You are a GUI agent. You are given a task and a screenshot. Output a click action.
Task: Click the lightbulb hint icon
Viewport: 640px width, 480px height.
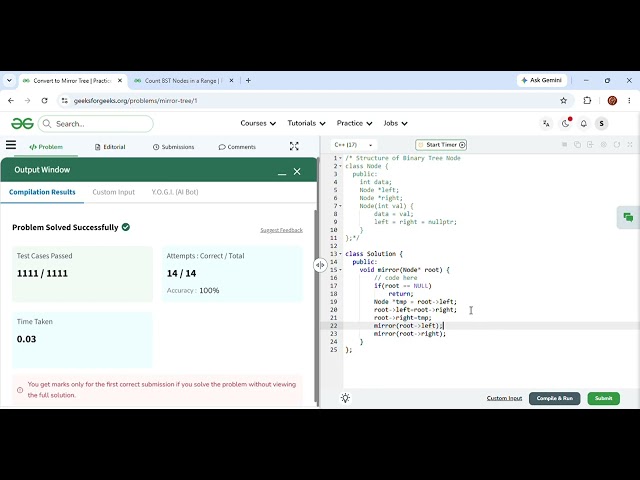pos(345,398)
